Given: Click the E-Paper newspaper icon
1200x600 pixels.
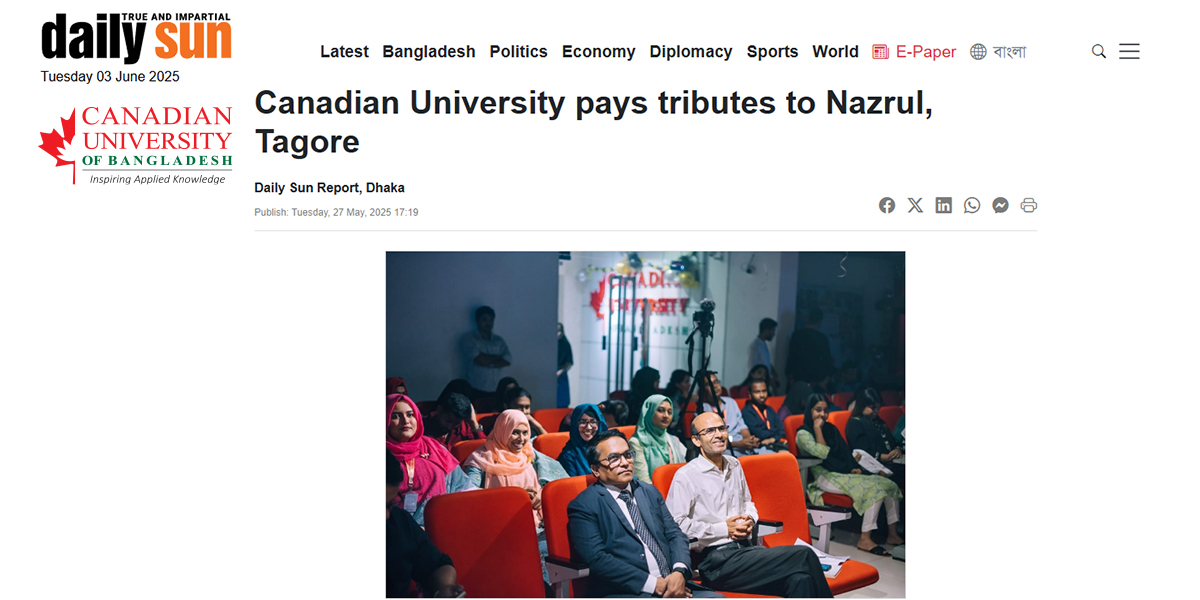Looking at the screenshot, I should (880, 52).
